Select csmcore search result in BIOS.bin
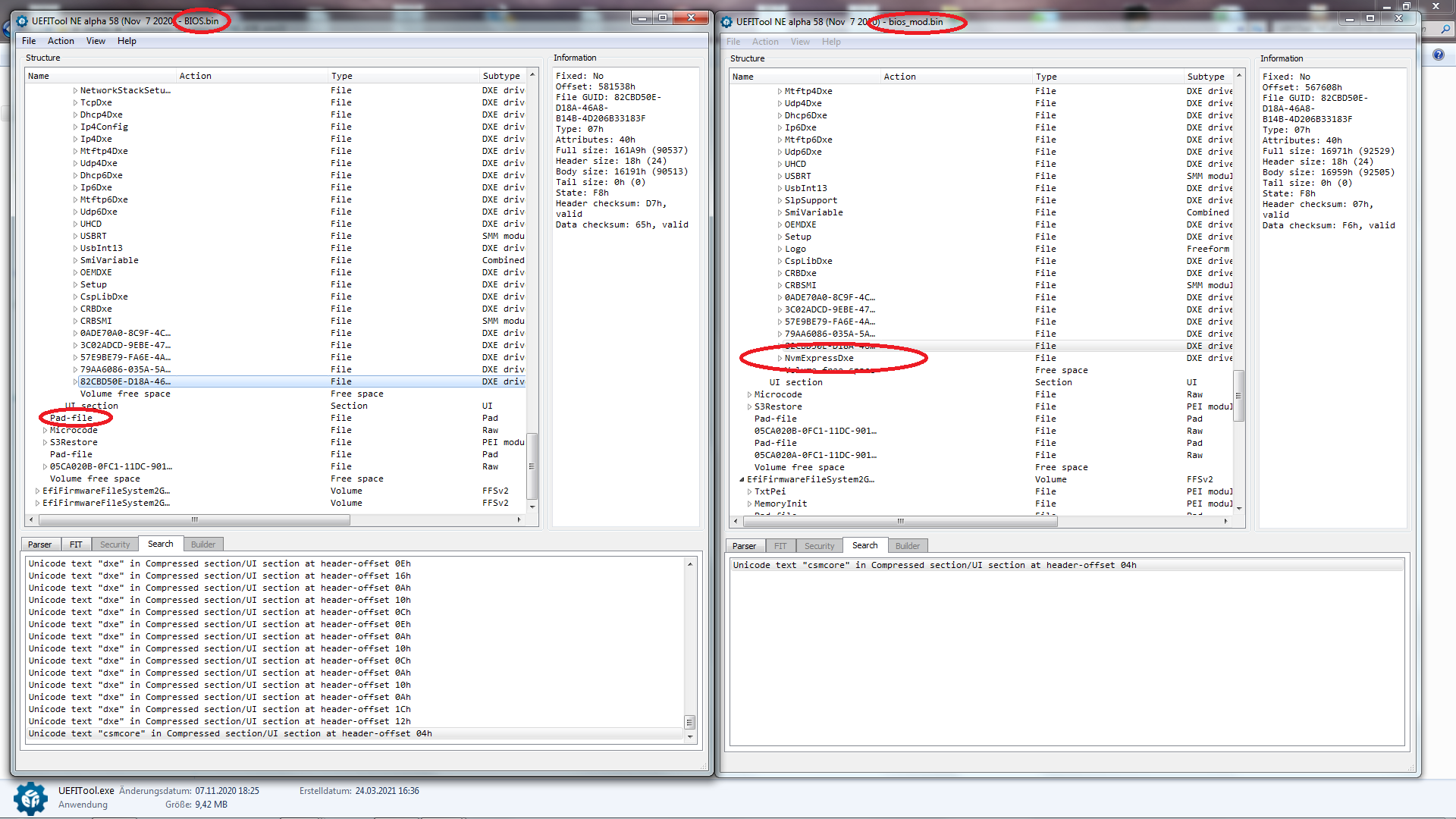 tap(355, 733)
